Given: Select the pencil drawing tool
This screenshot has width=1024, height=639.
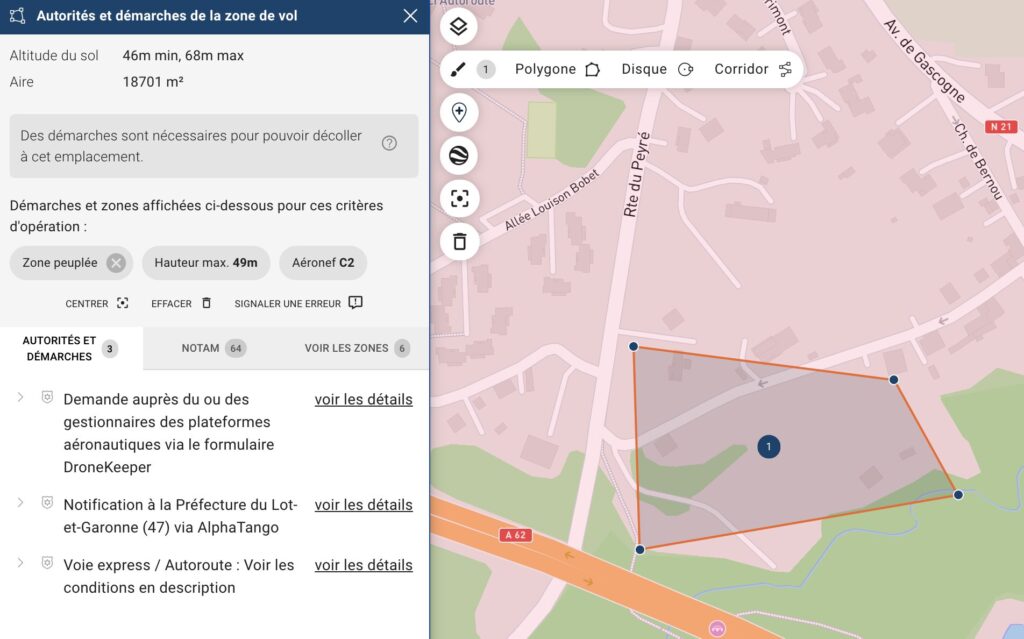Looking at the screenshot, I should click(x=459, y=69).
